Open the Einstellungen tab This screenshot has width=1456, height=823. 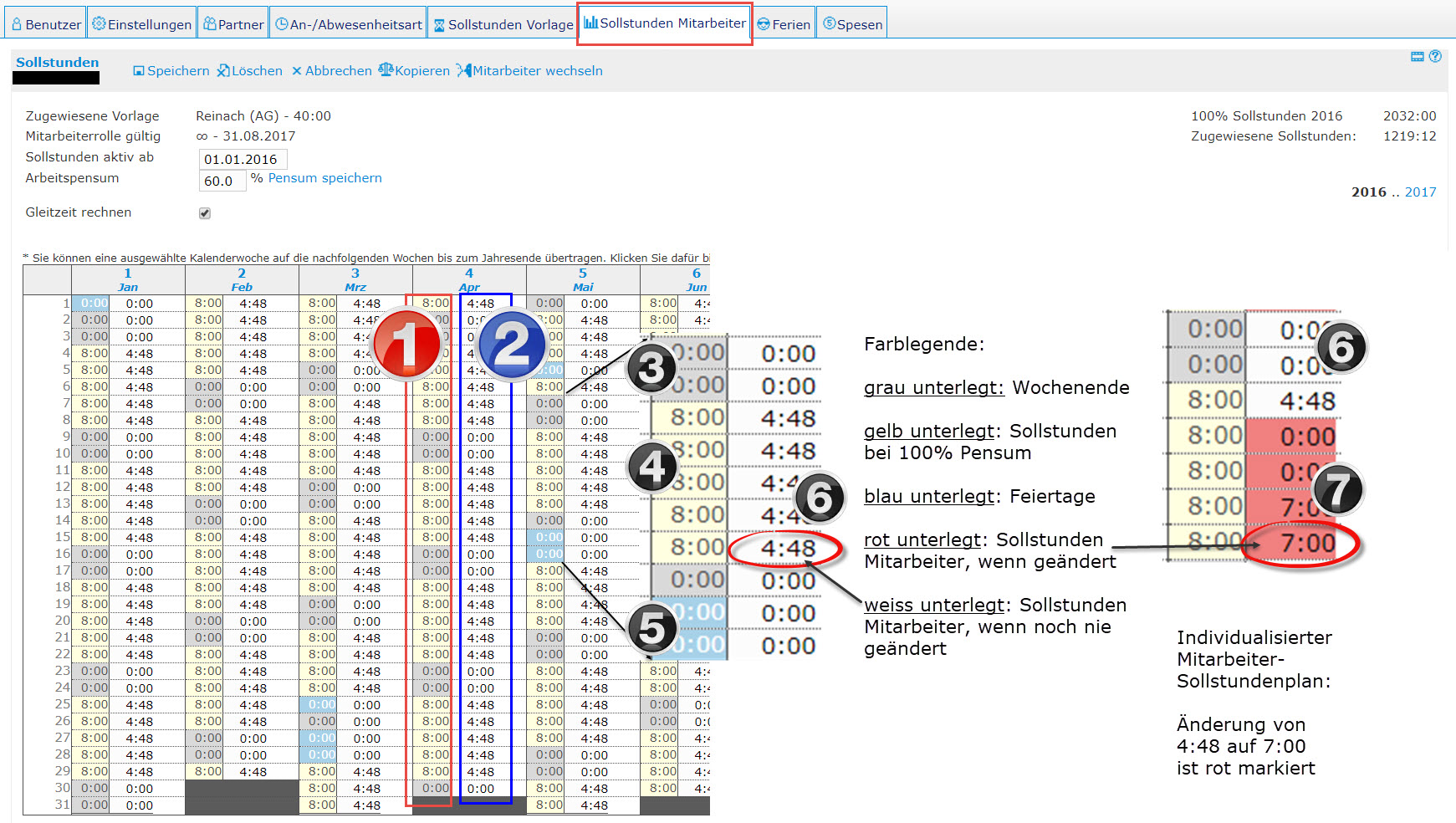(142, 24)
